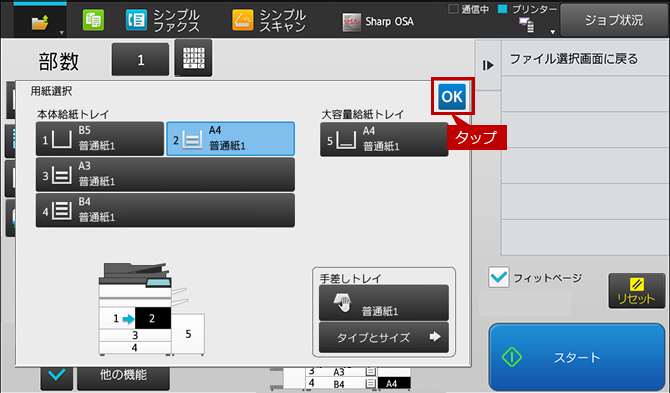Confirm paper selection with OK
The height and width of the screenshot is (393, 670).
tap(452, 96)
